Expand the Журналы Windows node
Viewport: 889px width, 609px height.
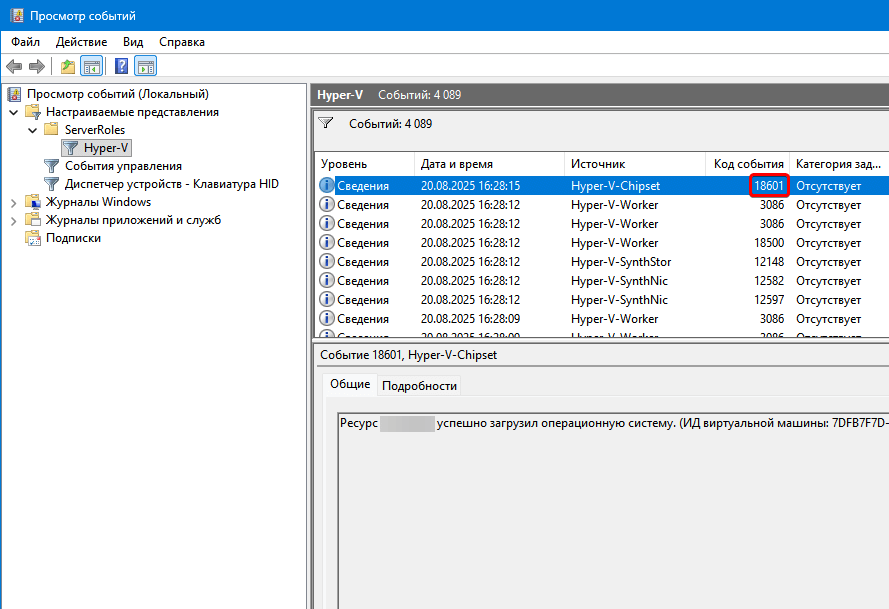point(14,202)
